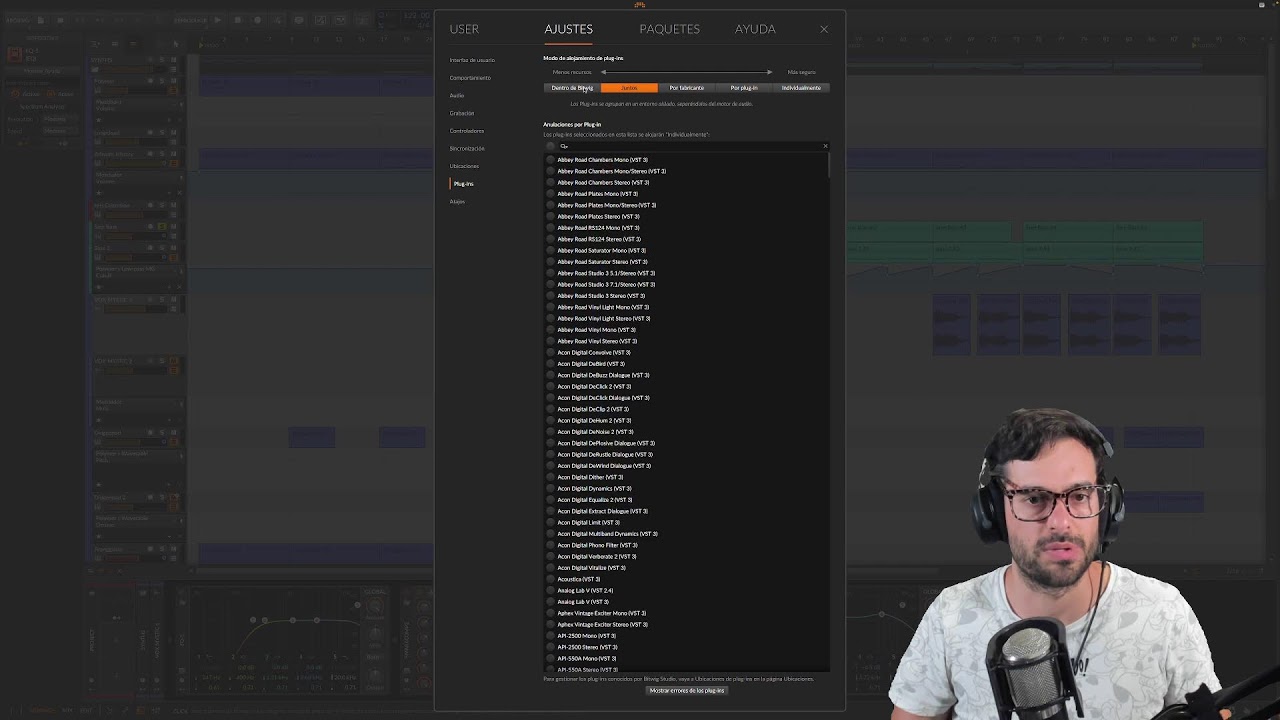Click the plug-in search field
1280x720 pixels.
click(694, 146)
